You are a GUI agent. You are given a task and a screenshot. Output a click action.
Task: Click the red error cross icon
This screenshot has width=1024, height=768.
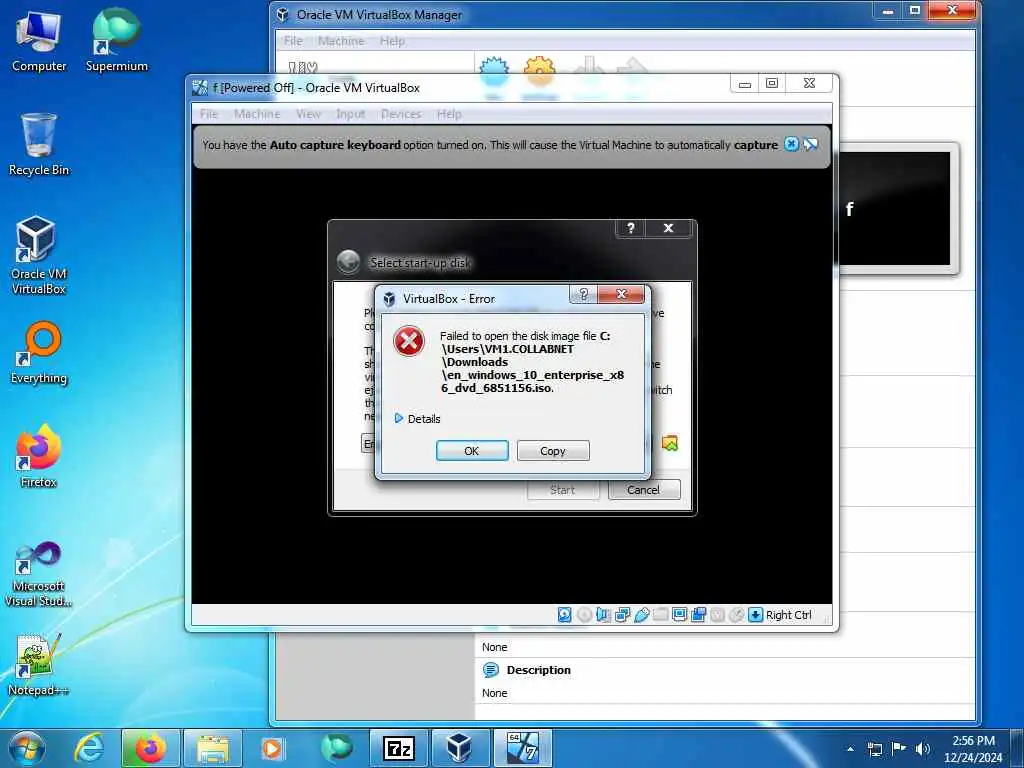pos(409,341)
